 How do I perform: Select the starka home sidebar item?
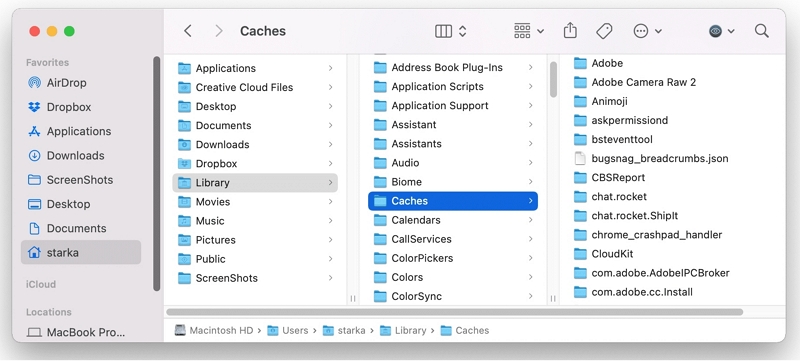coord(81,252)
